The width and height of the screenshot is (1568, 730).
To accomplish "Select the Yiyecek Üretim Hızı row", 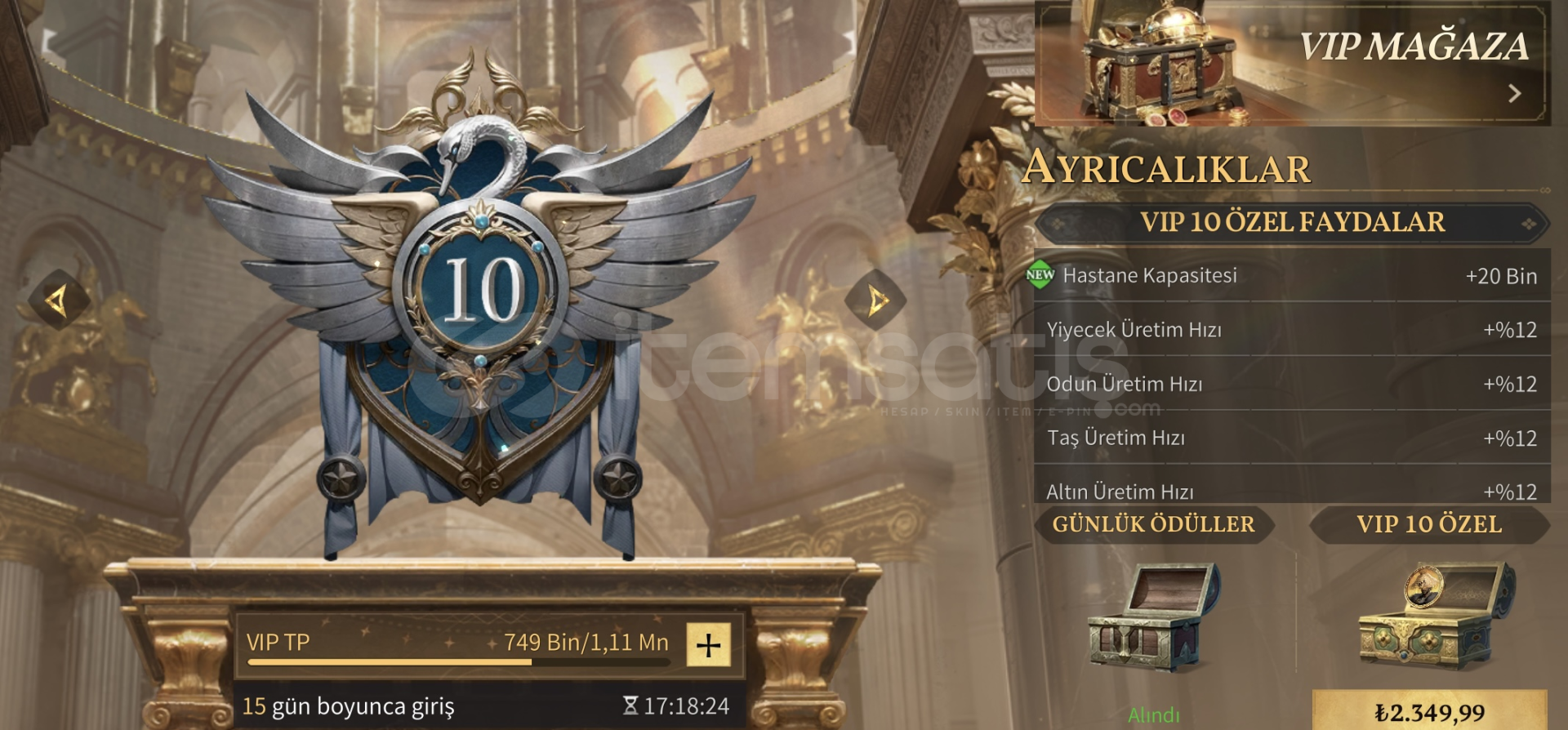I will pyautogui.click(x=1292, y=329).
